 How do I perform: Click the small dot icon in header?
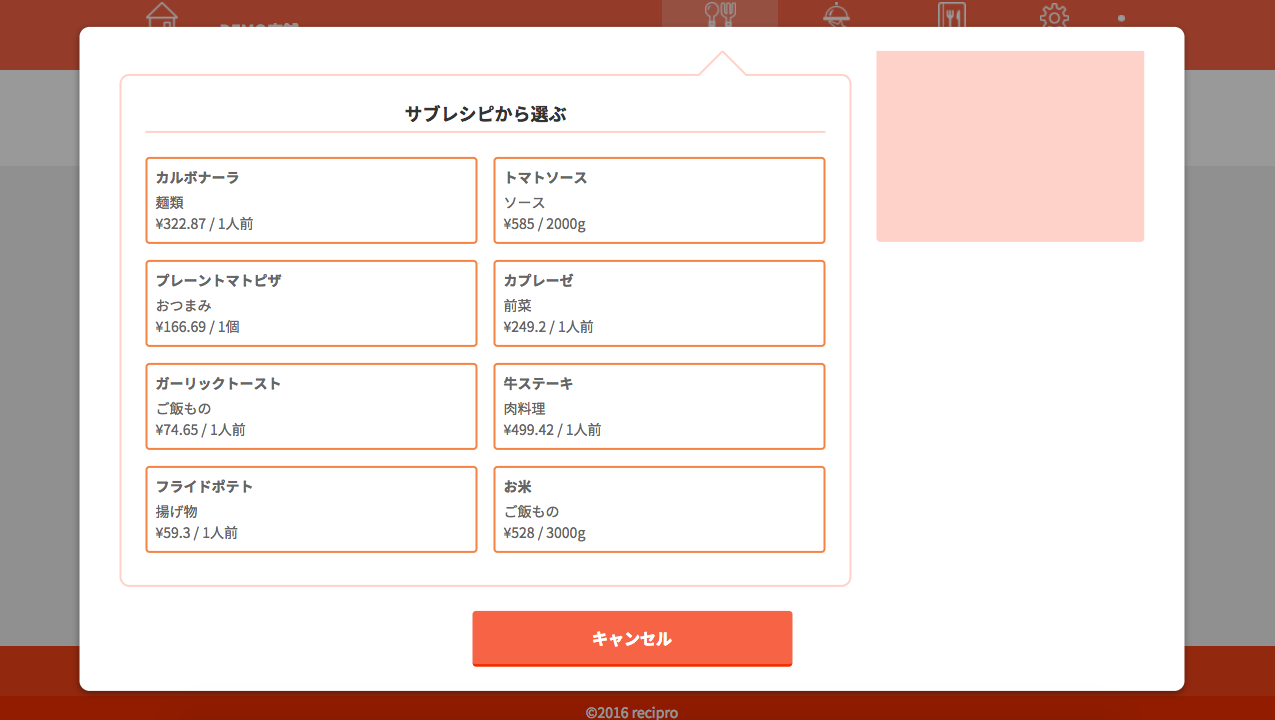(1121, 18)
